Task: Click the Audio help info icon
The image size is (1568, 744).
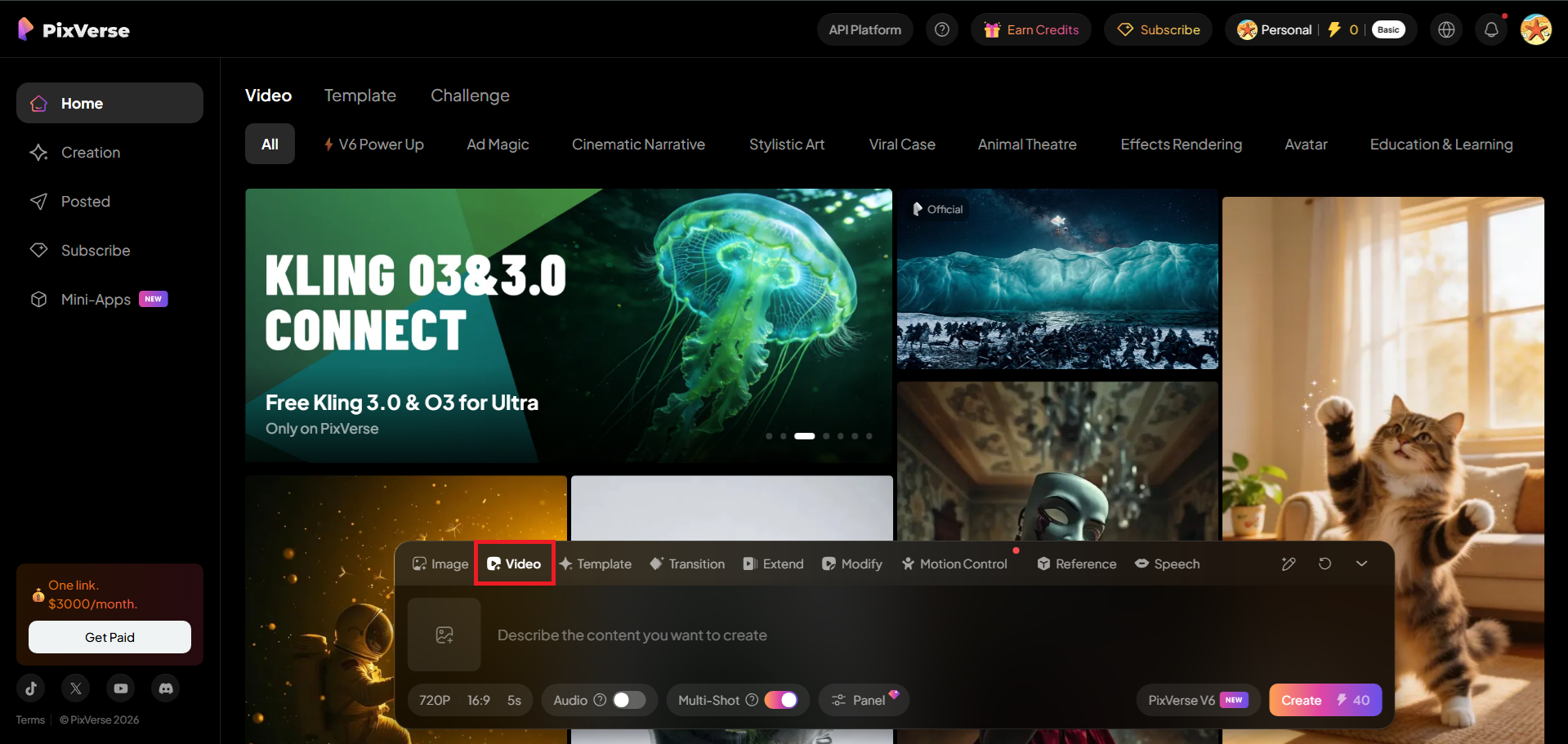Action: [600, 700]
